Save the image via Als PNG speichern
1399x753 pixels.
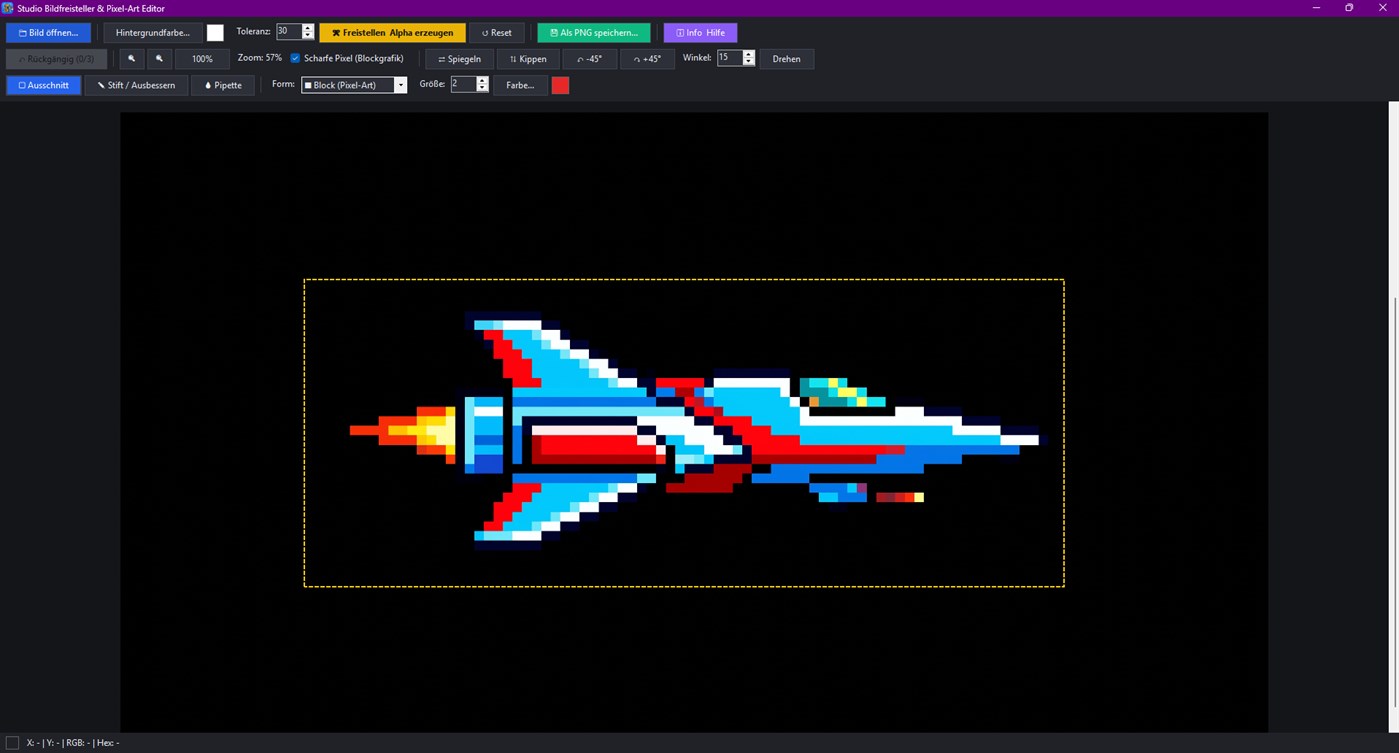pos(594,33)
